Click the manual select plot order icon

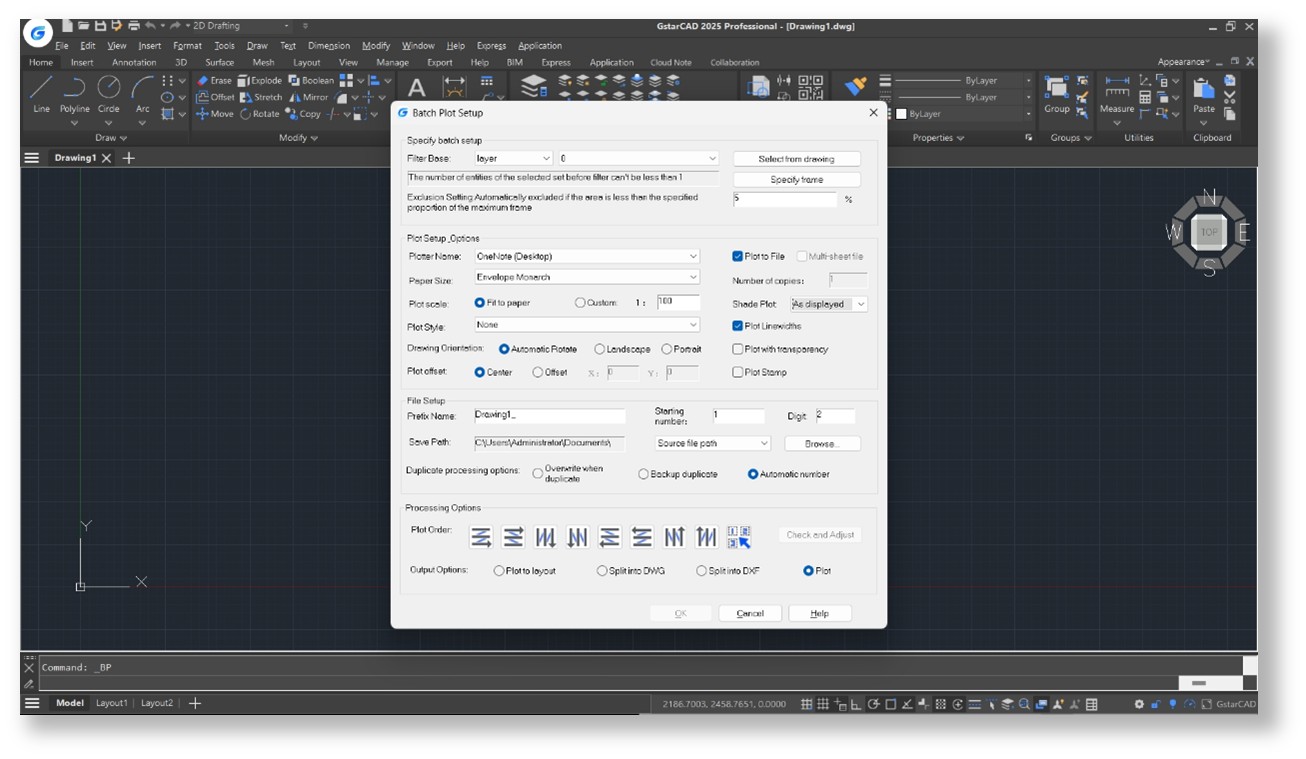click(x=739, y=537)
